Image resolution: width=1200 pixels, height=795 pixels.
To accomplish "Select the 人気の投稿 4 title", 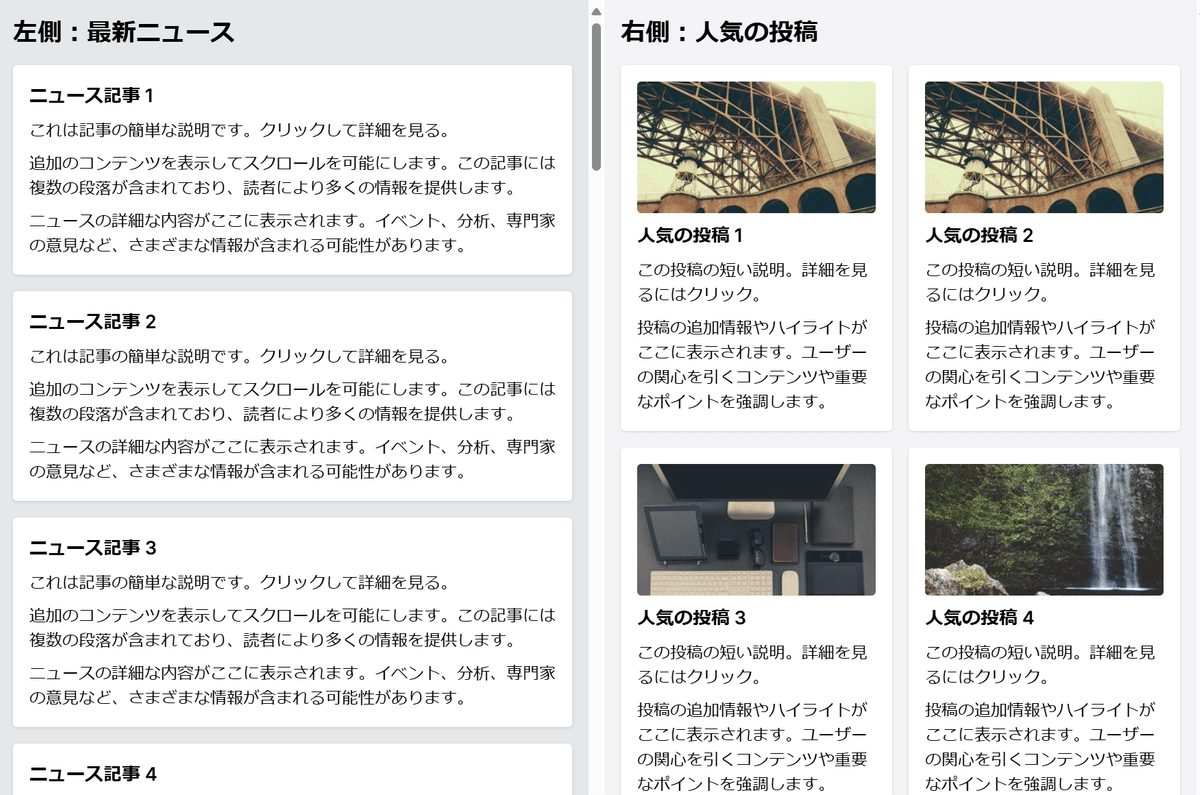I will (979, 618).
